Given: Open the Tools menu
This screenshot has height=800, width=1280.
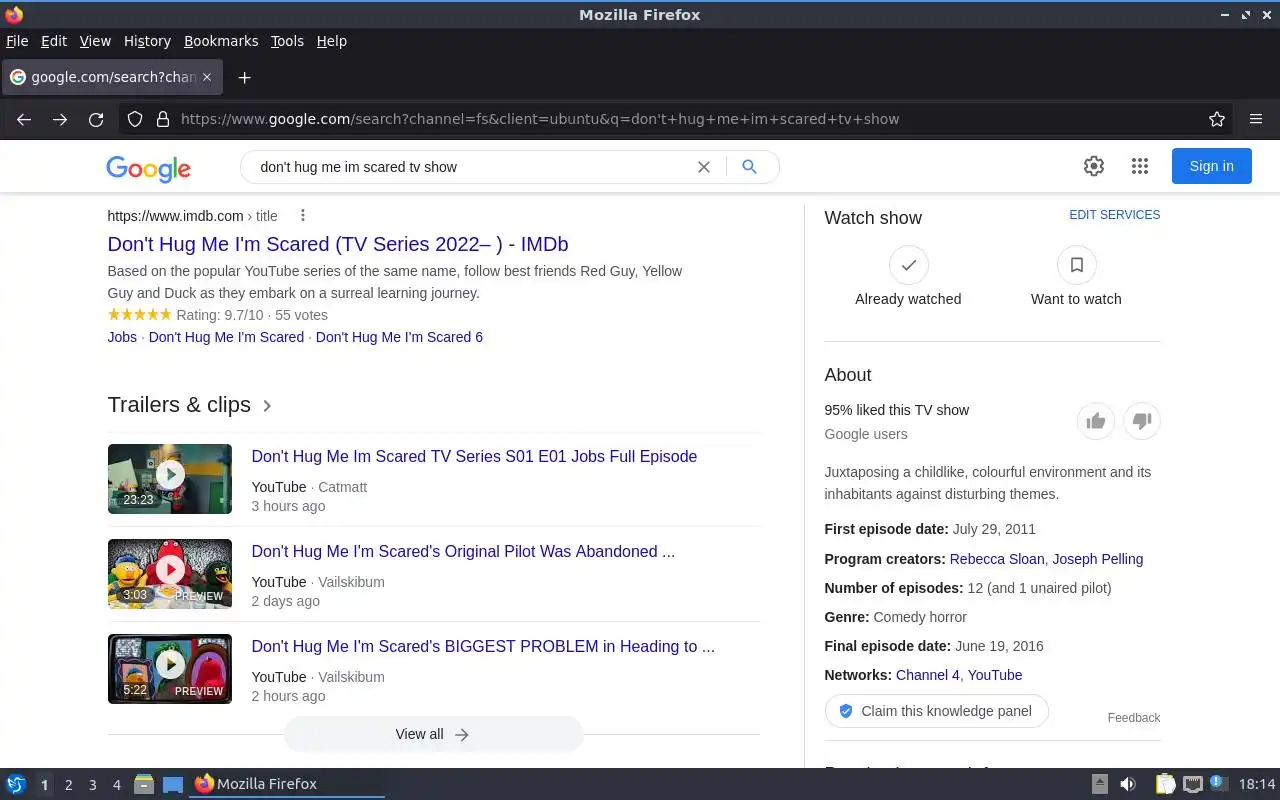Looking at the screenshot, I should tap(287, 41).
